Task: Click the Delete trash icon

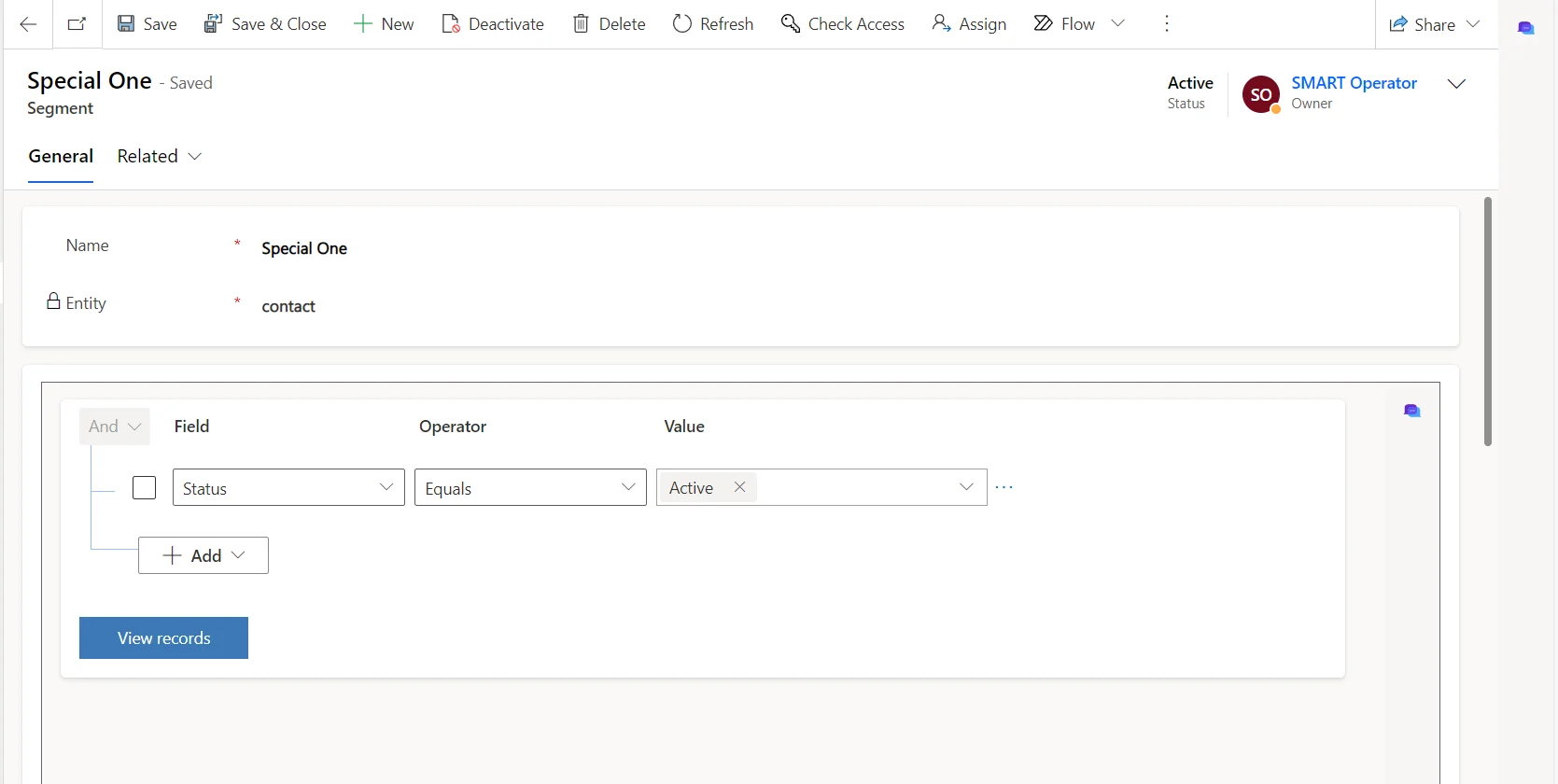Action: [581, 24]
